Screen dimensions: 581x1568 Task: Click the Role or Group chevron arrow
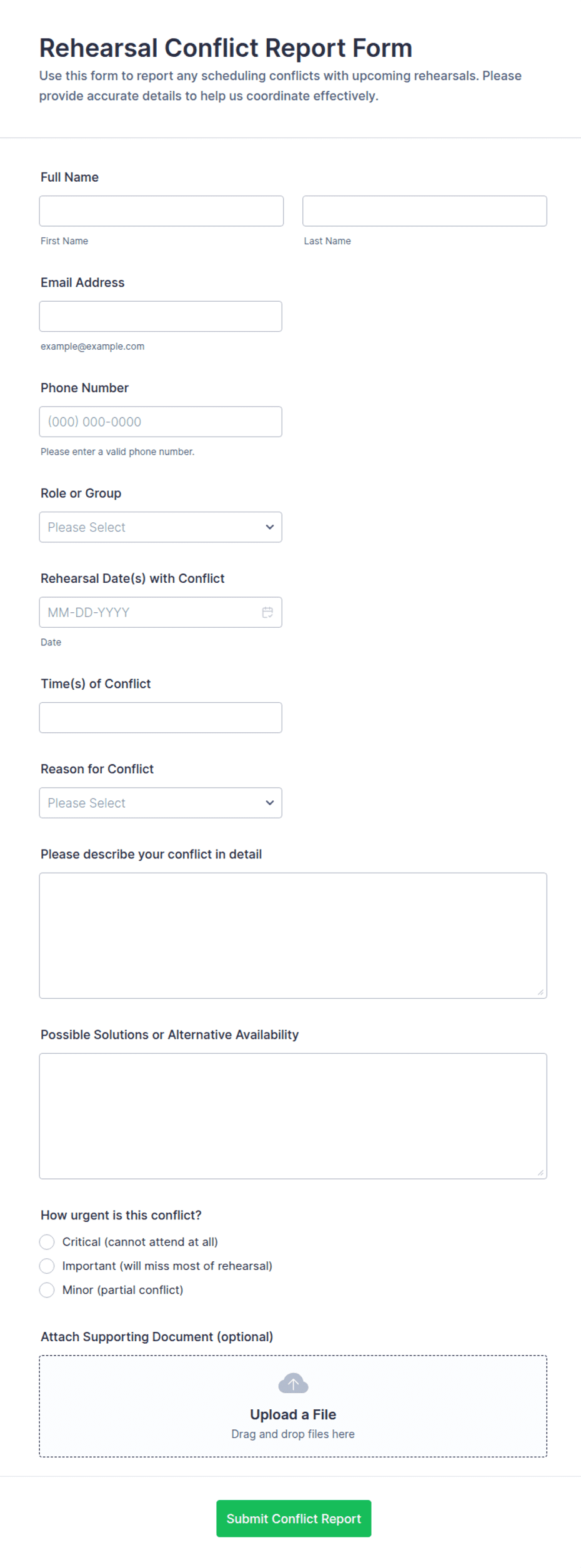point(270,527)
